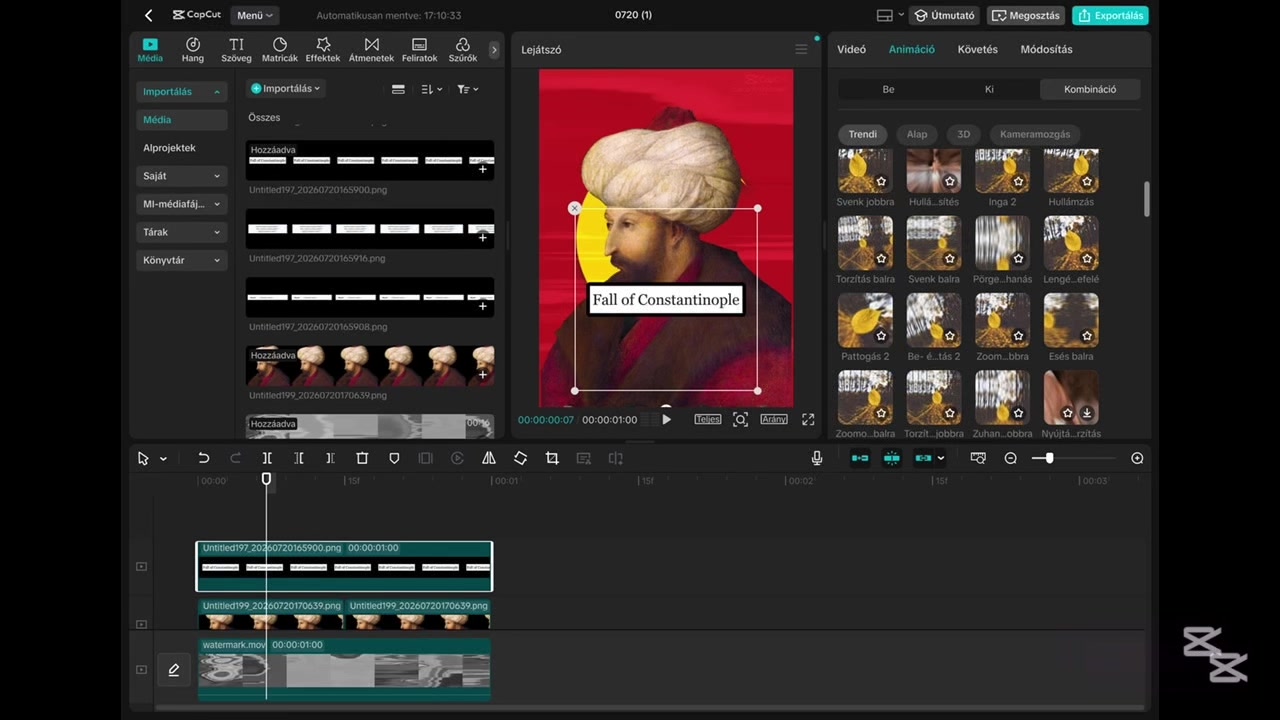Open the Feliratok captions panel
The width and height of the screenshot is (1280, 720).
(x=419, y=50)
